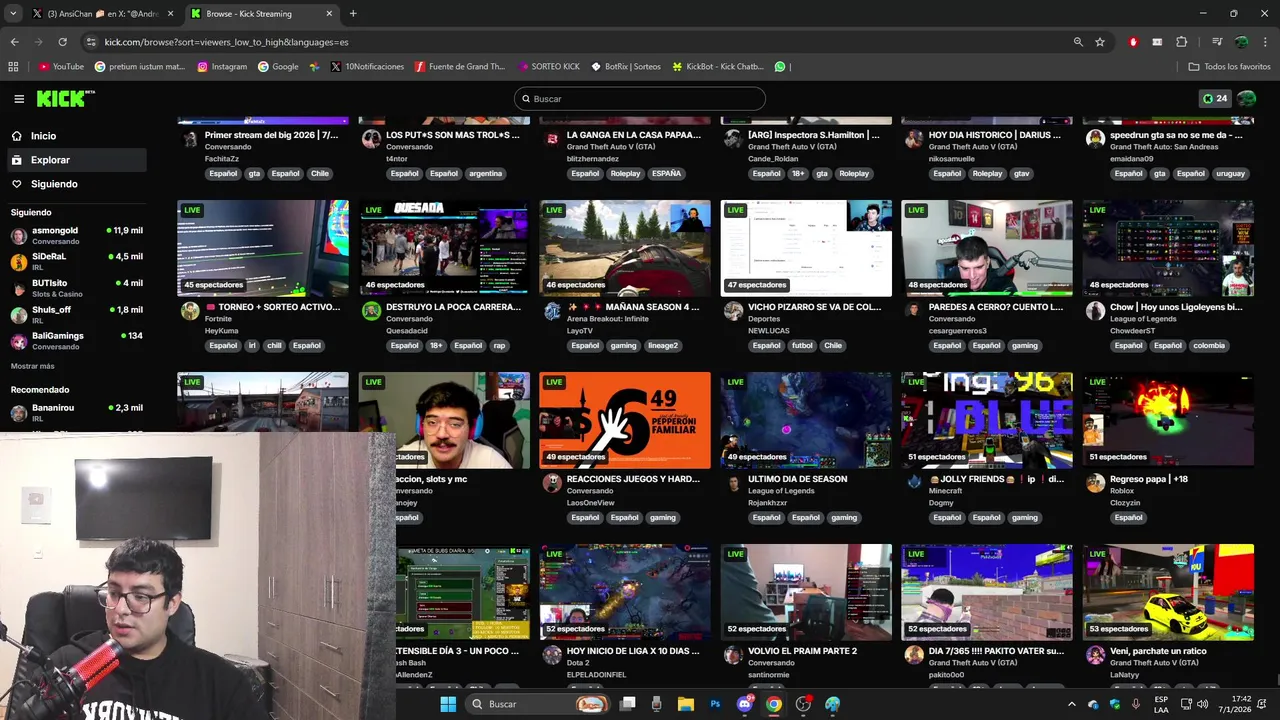Click LaosOneView streamer avatar icon
Viewport: 1280px width, 720px height.
click(552, 483)
